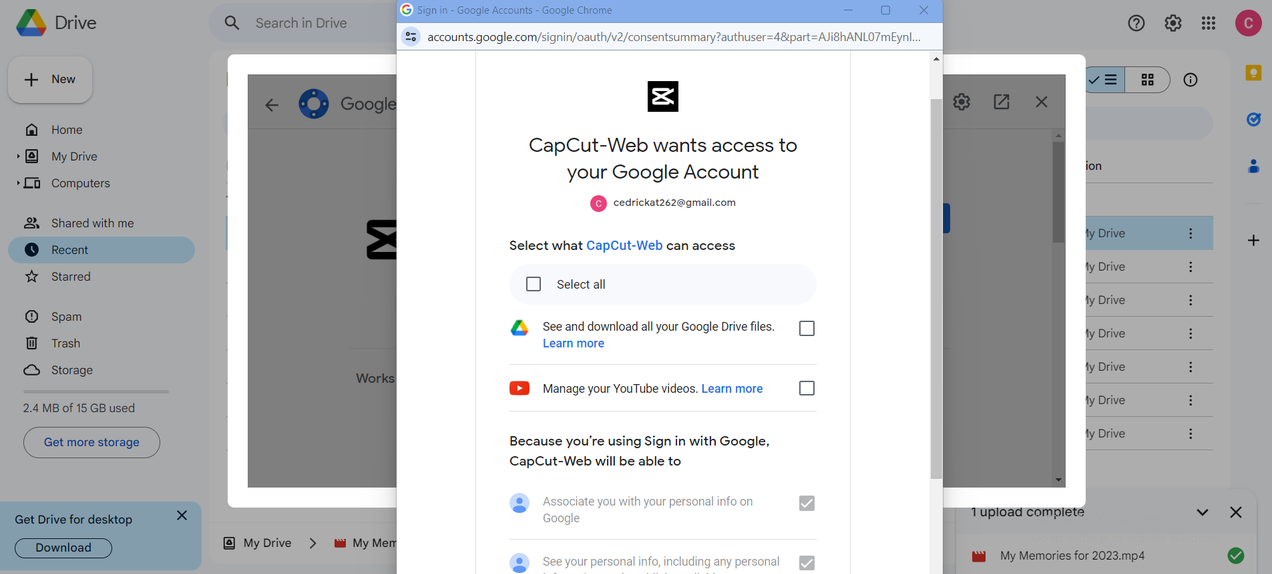This screenshot has width=1272, height=574.
Task: Open Google Keep in side panel
Action: point(1253,73)
